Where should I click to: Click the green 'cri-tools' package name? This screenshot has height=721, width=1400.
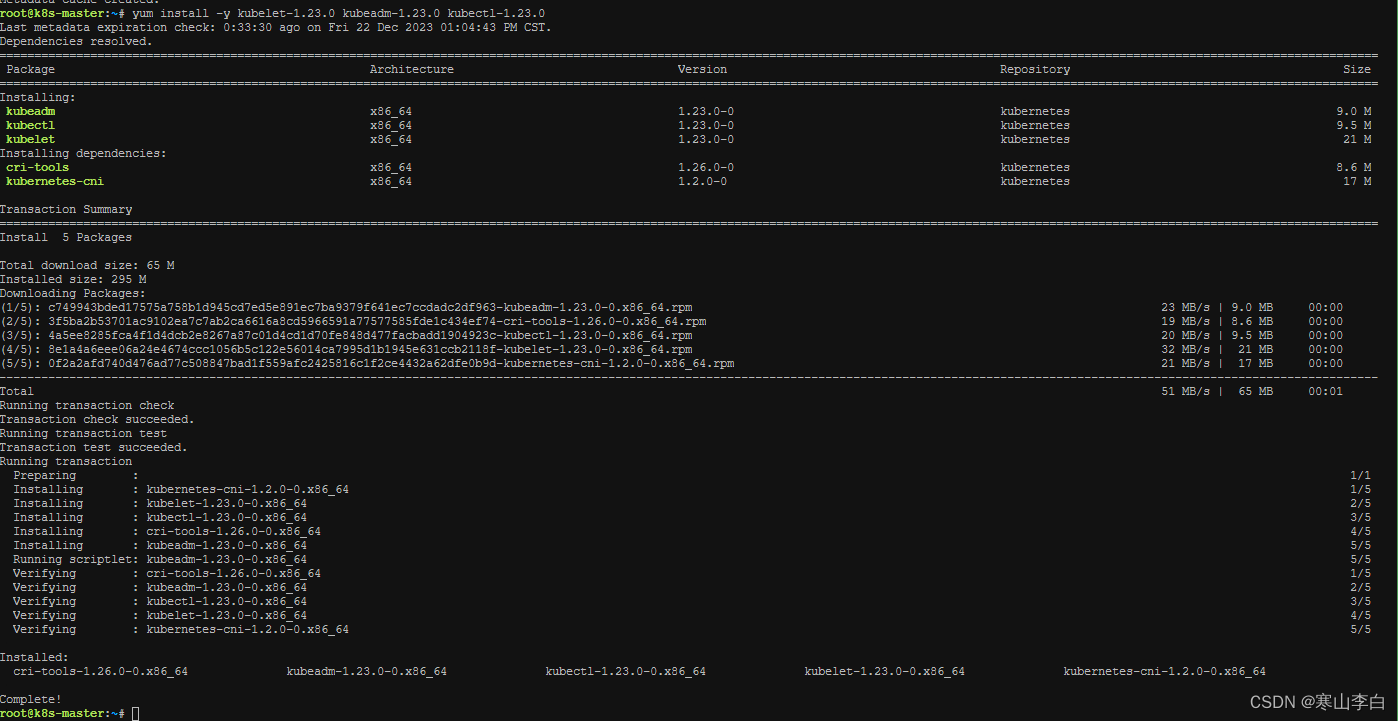(38, 168)
